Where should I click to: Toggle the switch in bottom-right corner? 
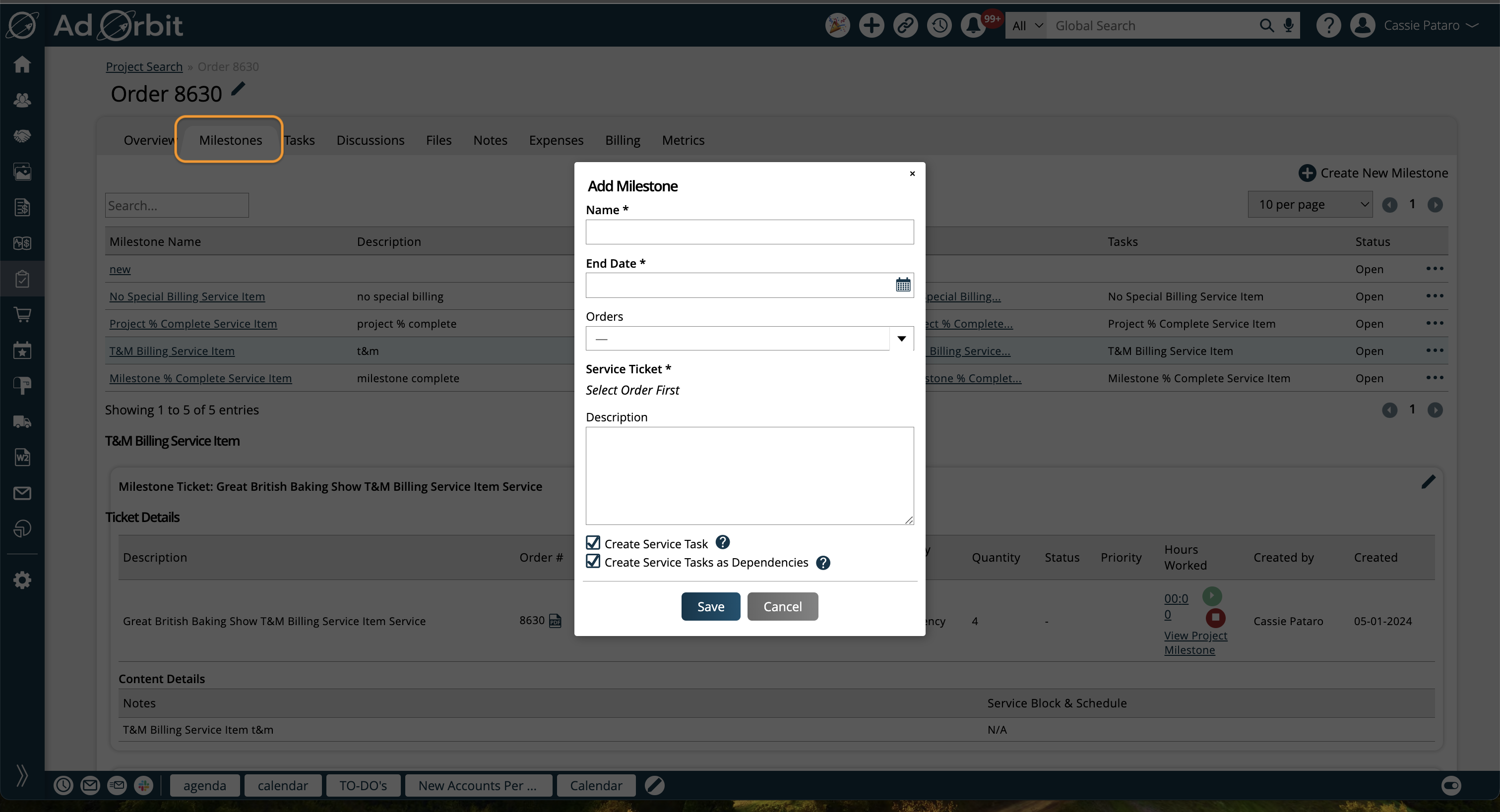1450,785
